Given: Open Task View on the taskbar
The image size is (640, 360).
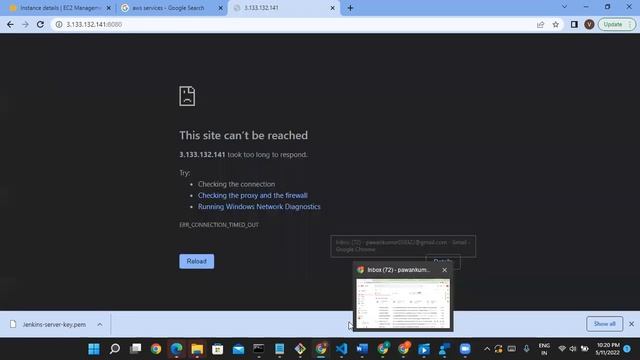Looking at the screenshot, I should pyautogui.click(x=135, y=349).
